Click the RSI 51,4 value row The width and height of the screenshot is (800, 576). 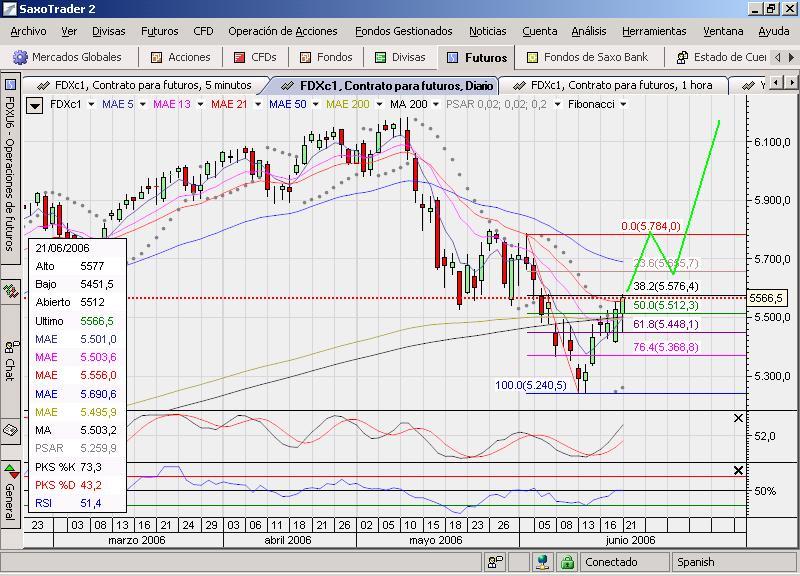click(77, 504)
